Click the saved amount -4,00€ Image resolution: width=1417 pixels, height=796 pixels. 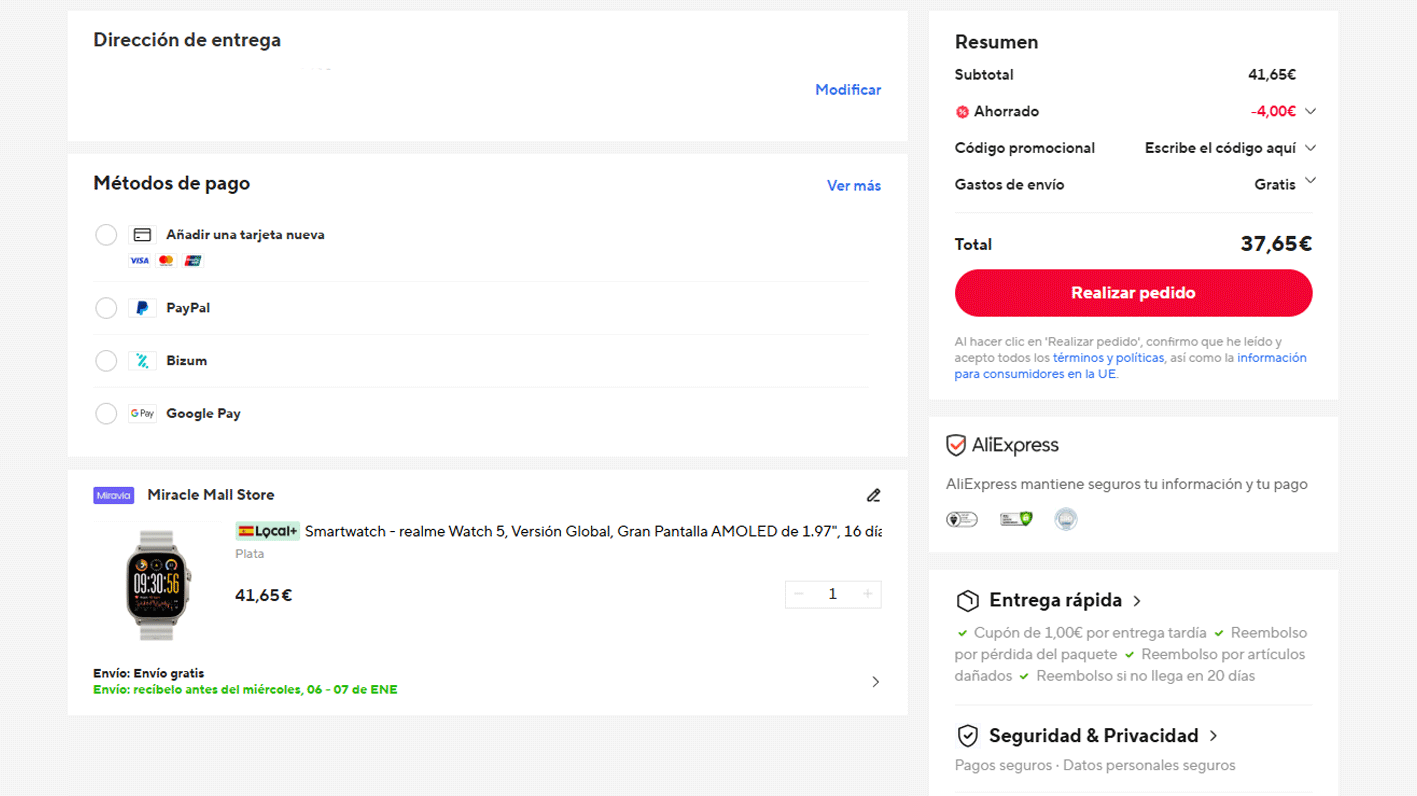tap(1273, 112)
